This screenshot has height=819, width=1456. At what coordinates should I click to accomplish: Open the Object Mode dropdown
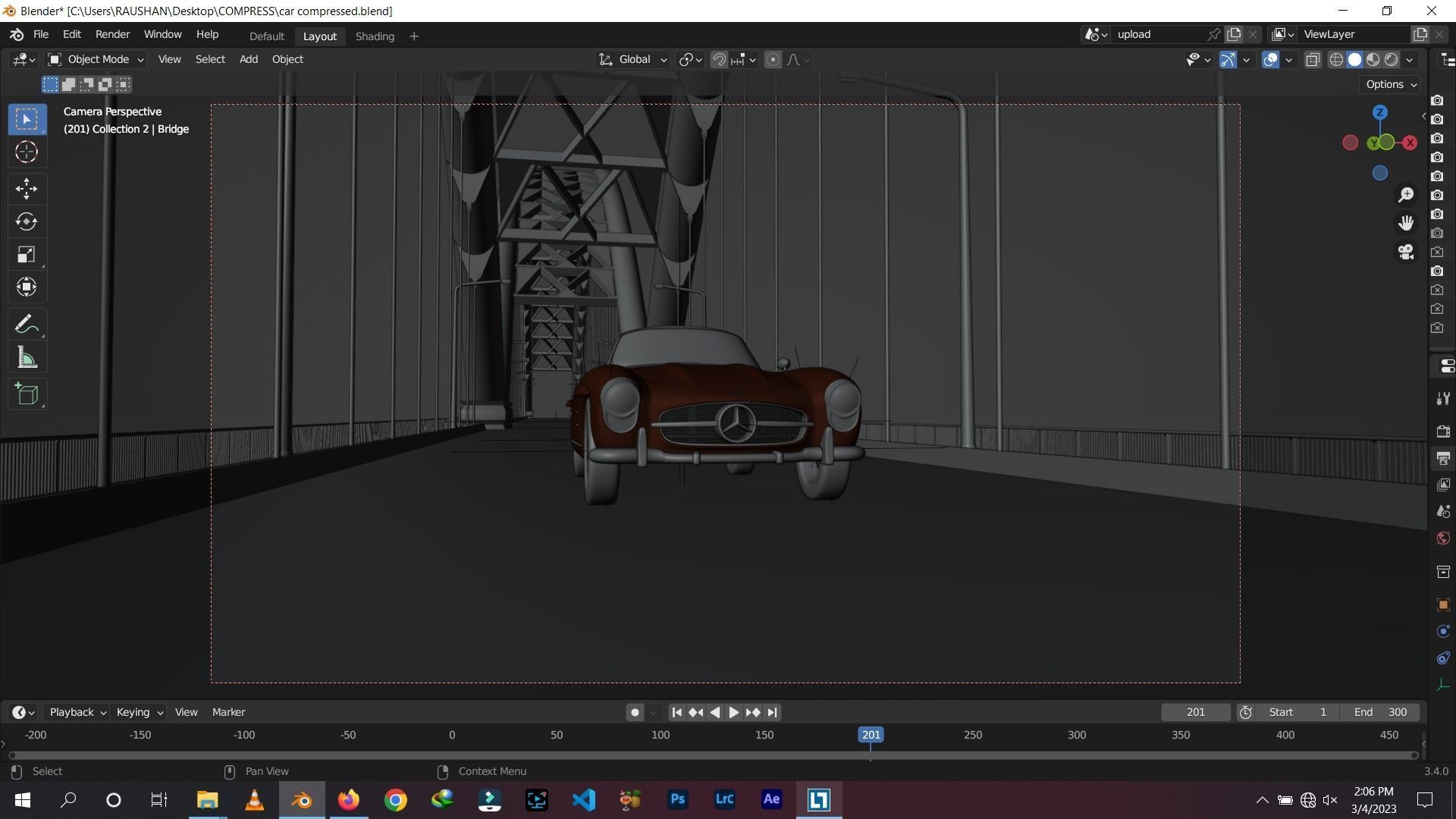[x=95, y=59]
